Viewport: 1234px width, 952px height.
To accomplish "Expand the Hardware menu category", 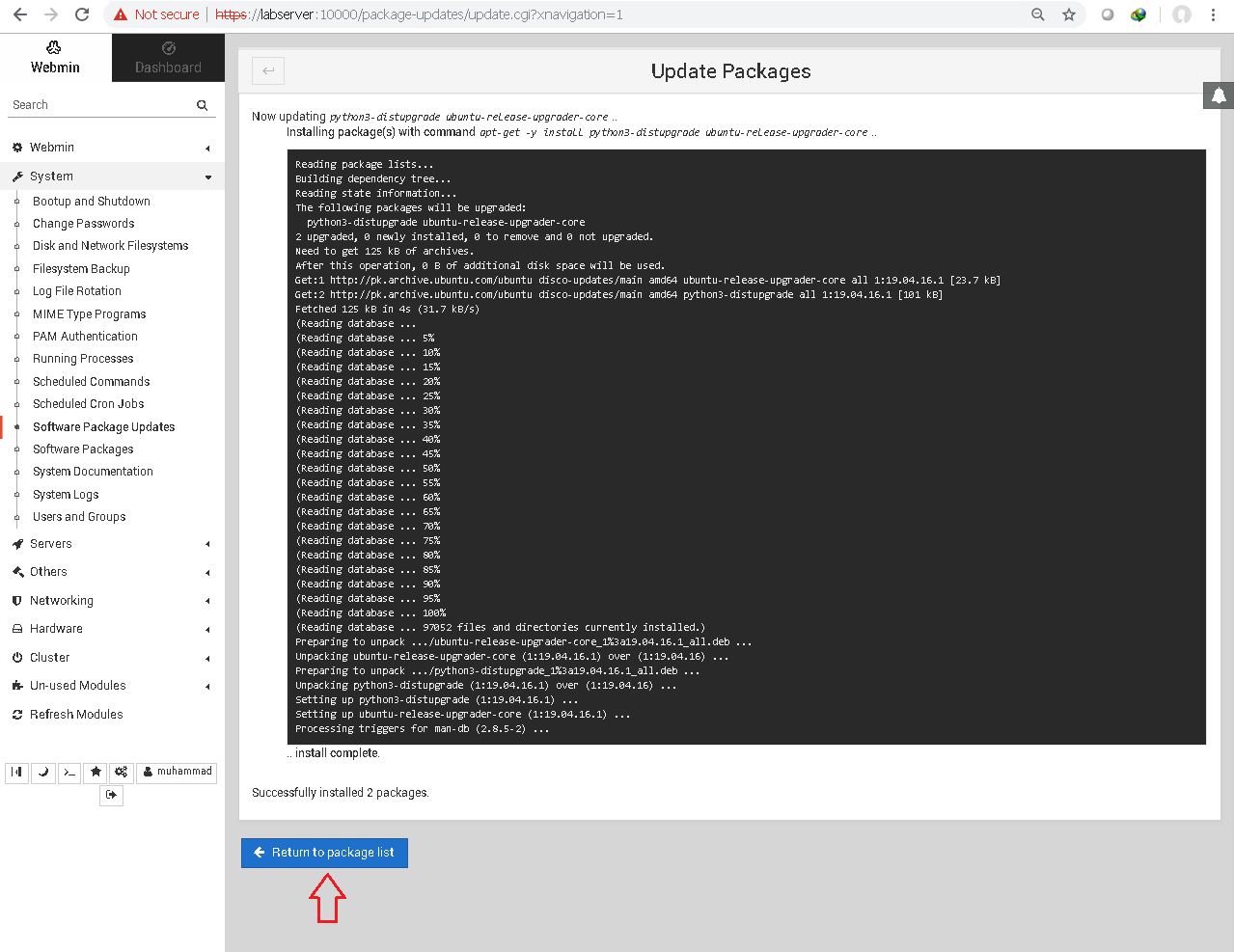I will click(112, 629).
